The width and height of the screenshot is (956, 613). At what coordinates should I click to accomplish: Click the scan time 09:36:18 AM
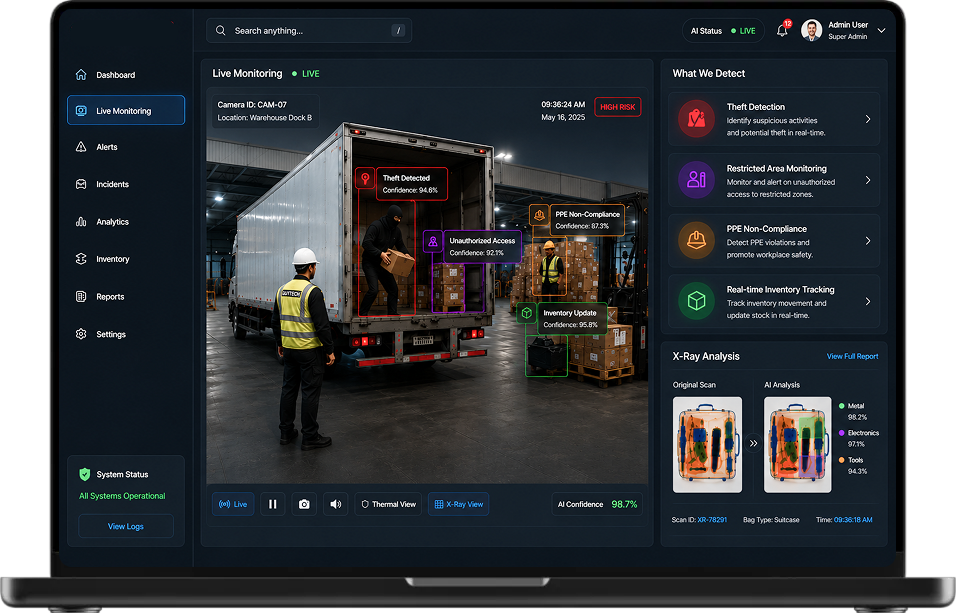(x=853, y=520)
